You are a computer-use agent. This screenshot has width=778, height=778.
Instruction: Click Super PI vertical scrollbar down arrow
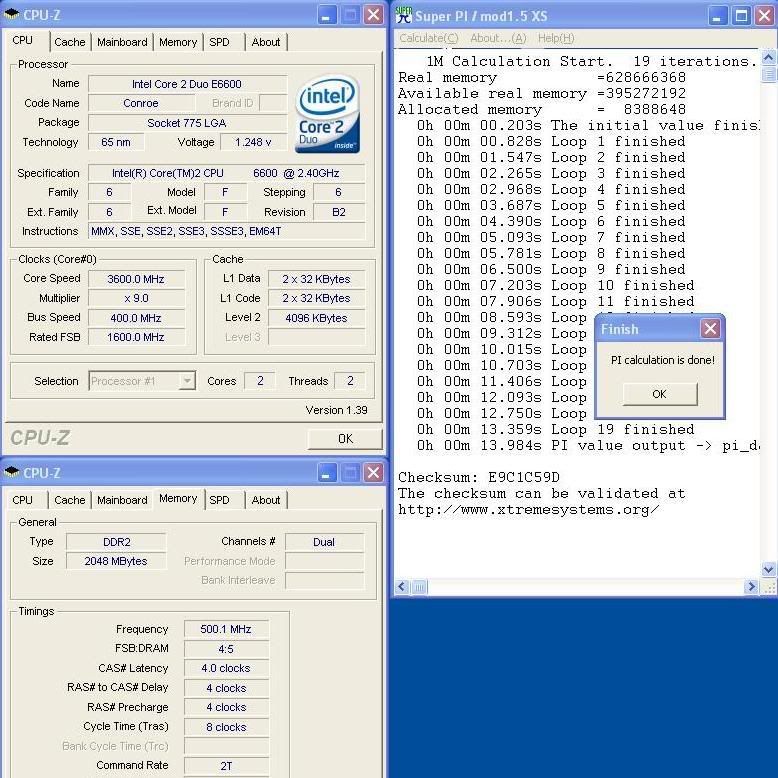coord(768,569)
